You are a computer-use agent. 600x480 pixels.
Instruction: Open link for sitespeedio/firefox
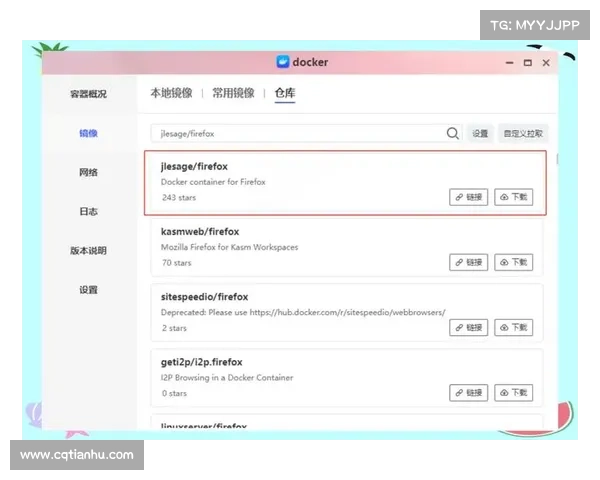coord(468,327)
